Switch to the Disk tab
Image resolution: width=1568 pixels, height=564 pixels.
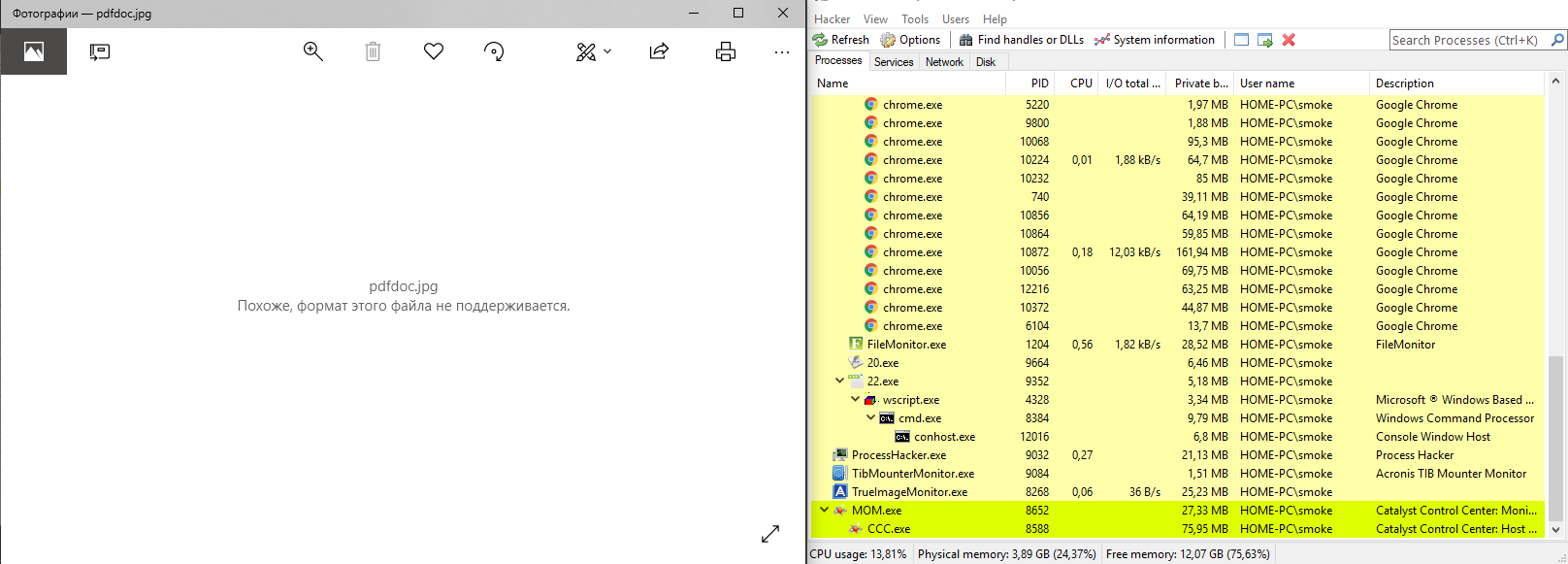click(x=986, y=62)
